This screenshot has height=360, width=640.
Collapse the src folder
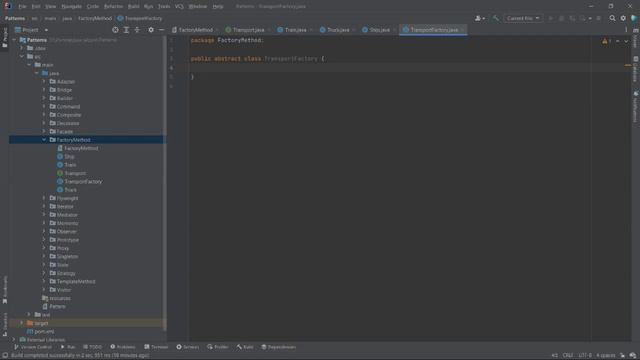(x=22, y=56)
